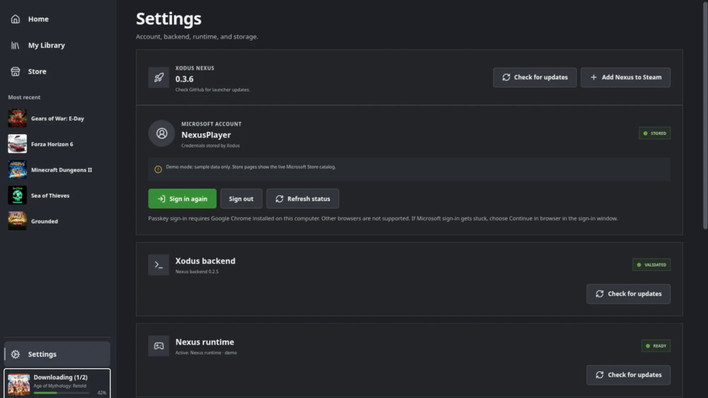Check for updates for Xodus Nexus launcher

pos(535,77)
